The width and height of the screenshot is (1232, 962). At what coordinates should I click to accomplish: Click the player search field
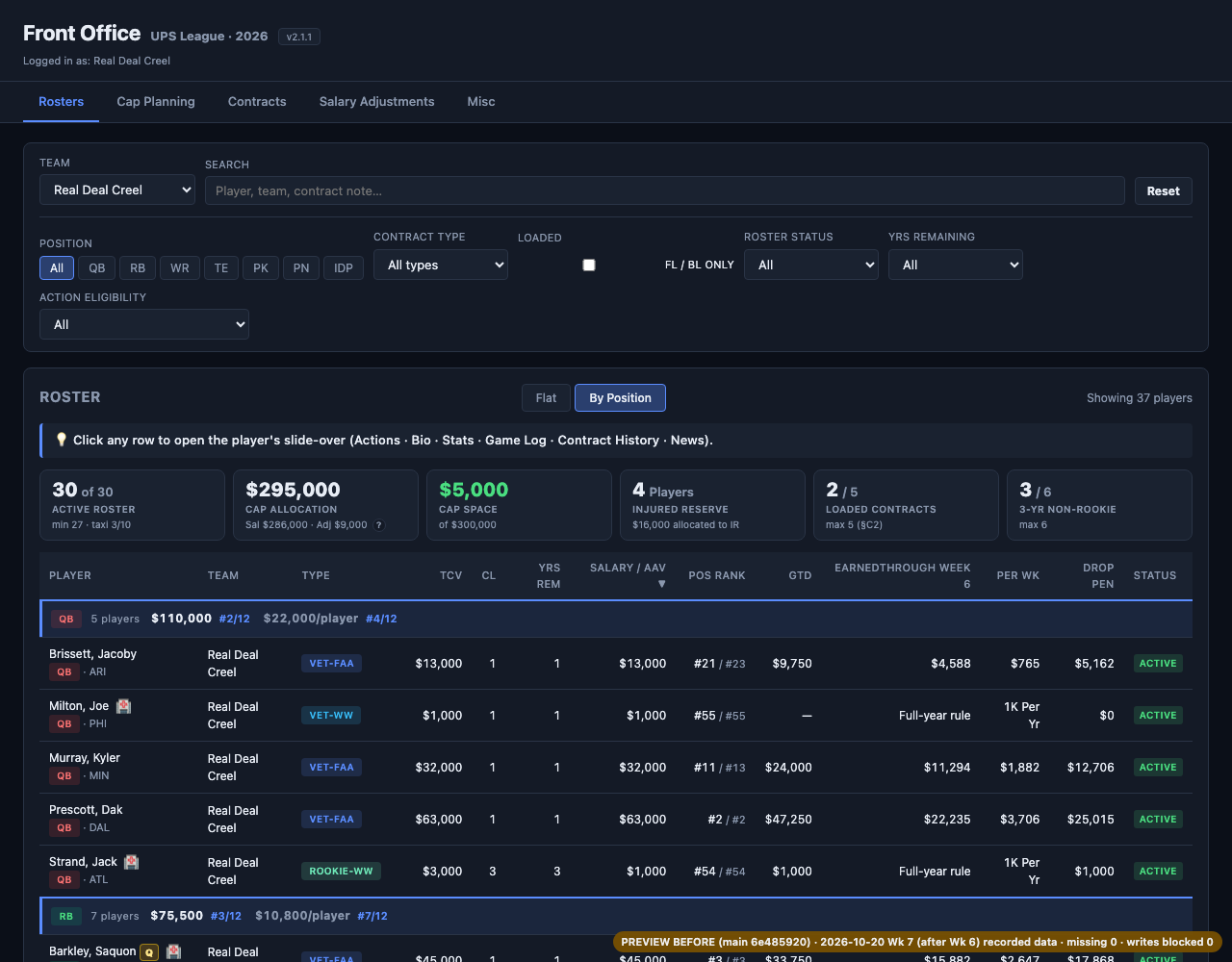coord(665,190)
